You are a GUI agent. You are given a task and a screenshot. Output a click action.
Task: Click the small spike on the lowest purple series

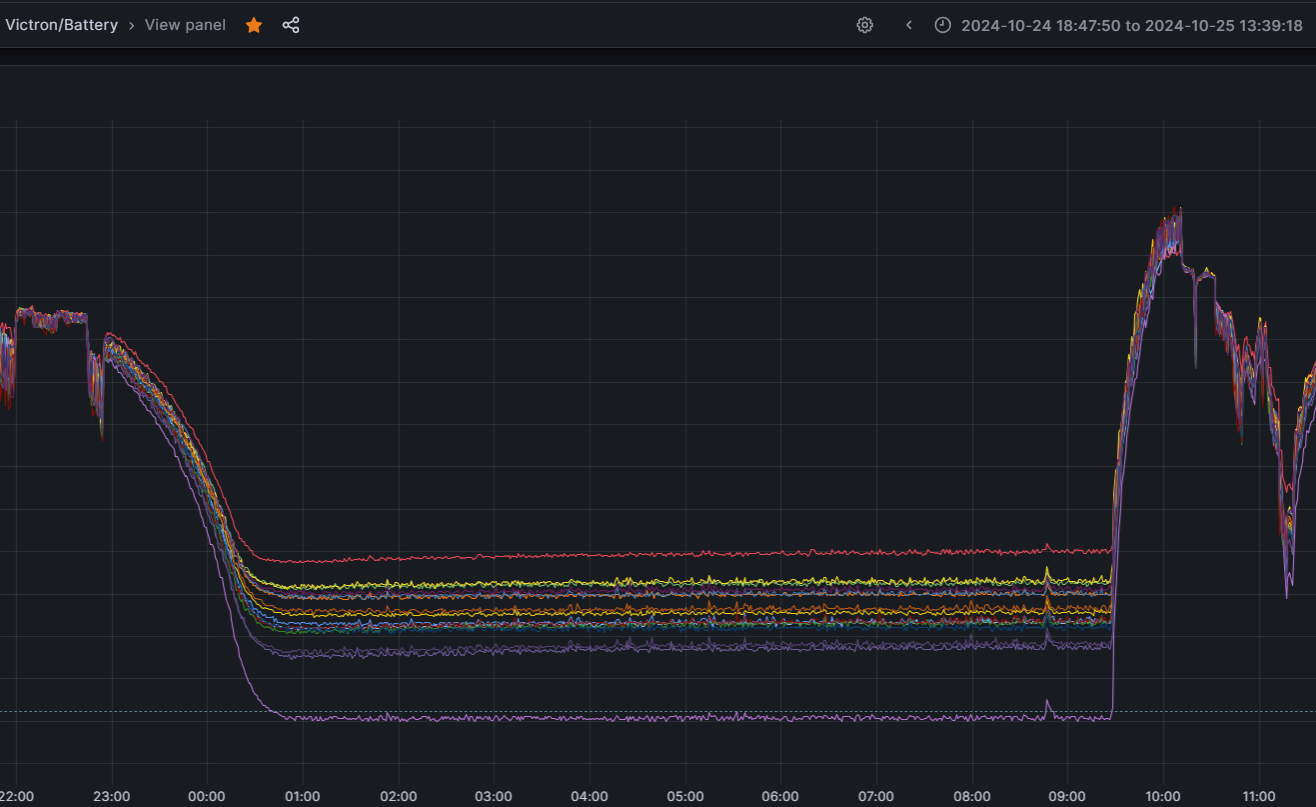(1047, 702)
